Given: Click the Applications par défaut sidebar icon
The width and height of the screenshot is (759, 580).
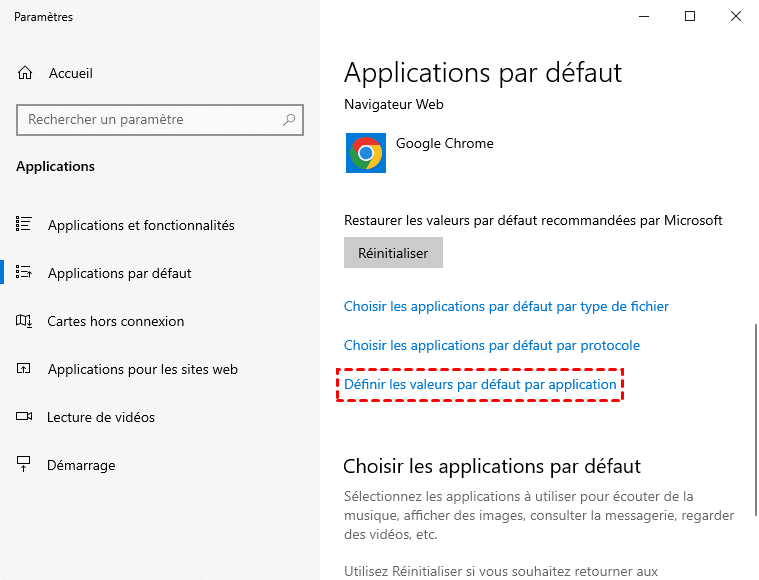Looking at the screenshot, I should [25, 273].
